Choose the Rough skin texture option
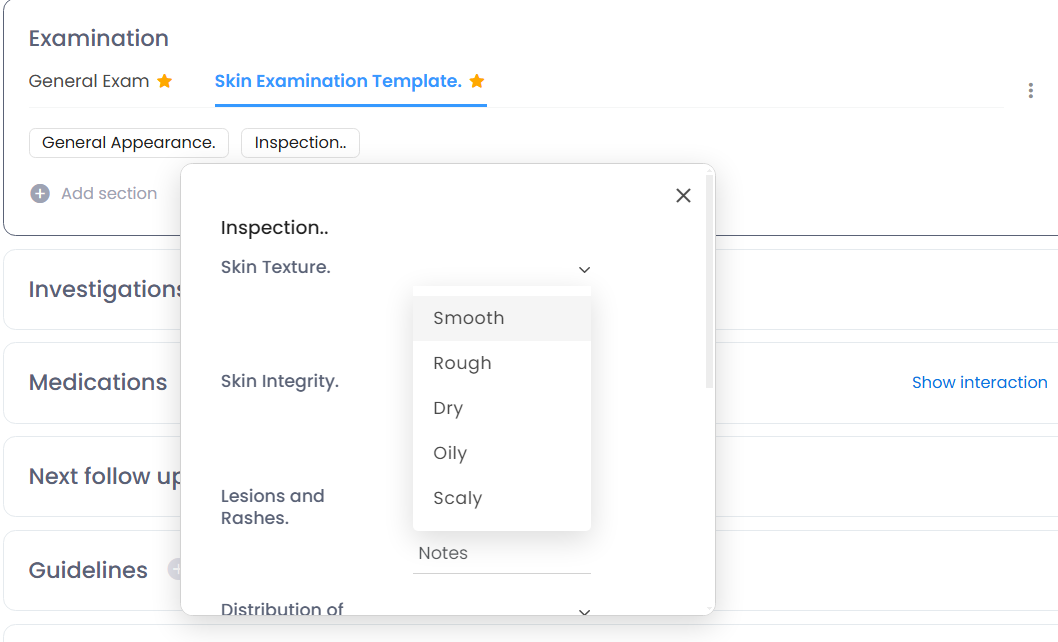 [462, 363]
